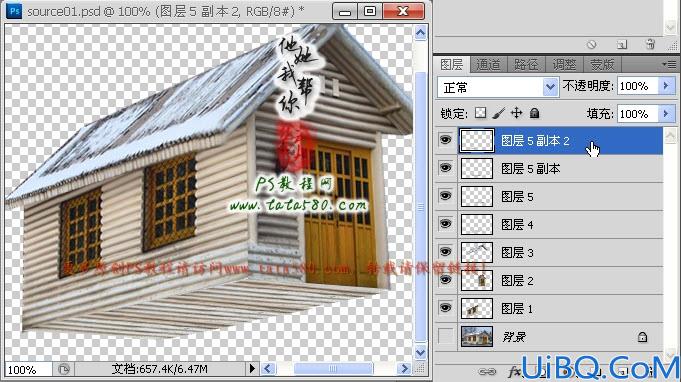This screenshot has width=681, height=382.
Task: Click the right arrow of the horizontal scrollbar
Action: [x=404, y=369]
